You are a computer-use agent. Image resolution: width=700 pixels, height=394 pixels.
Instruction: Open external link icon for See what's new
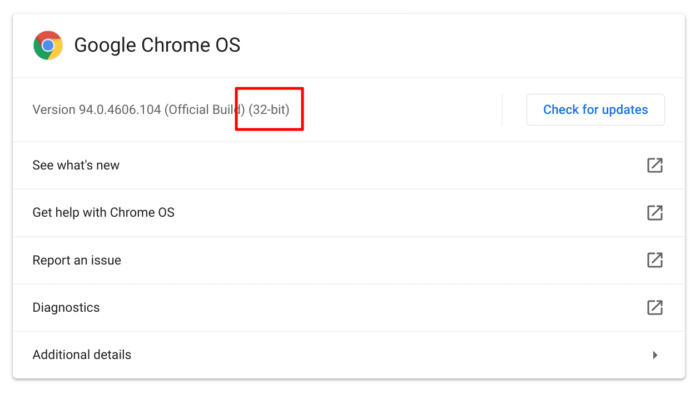[654, 165]
